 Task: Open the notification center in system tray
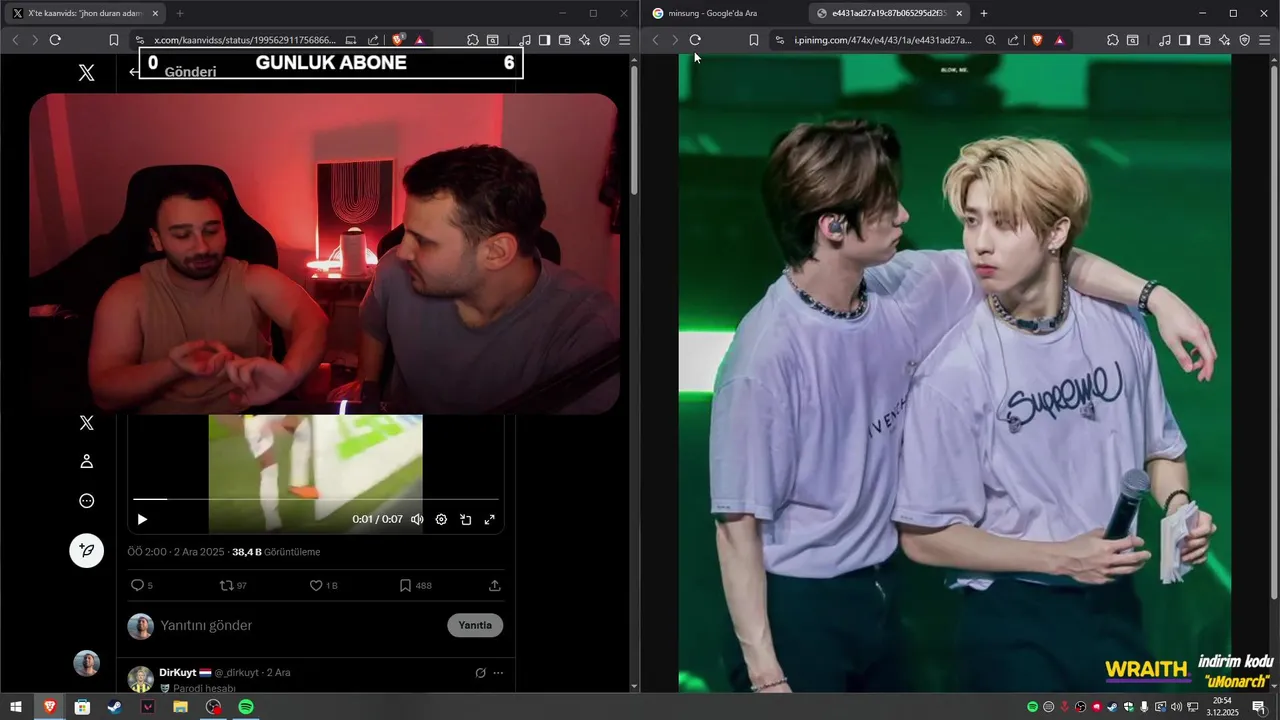pos(1259,707)
